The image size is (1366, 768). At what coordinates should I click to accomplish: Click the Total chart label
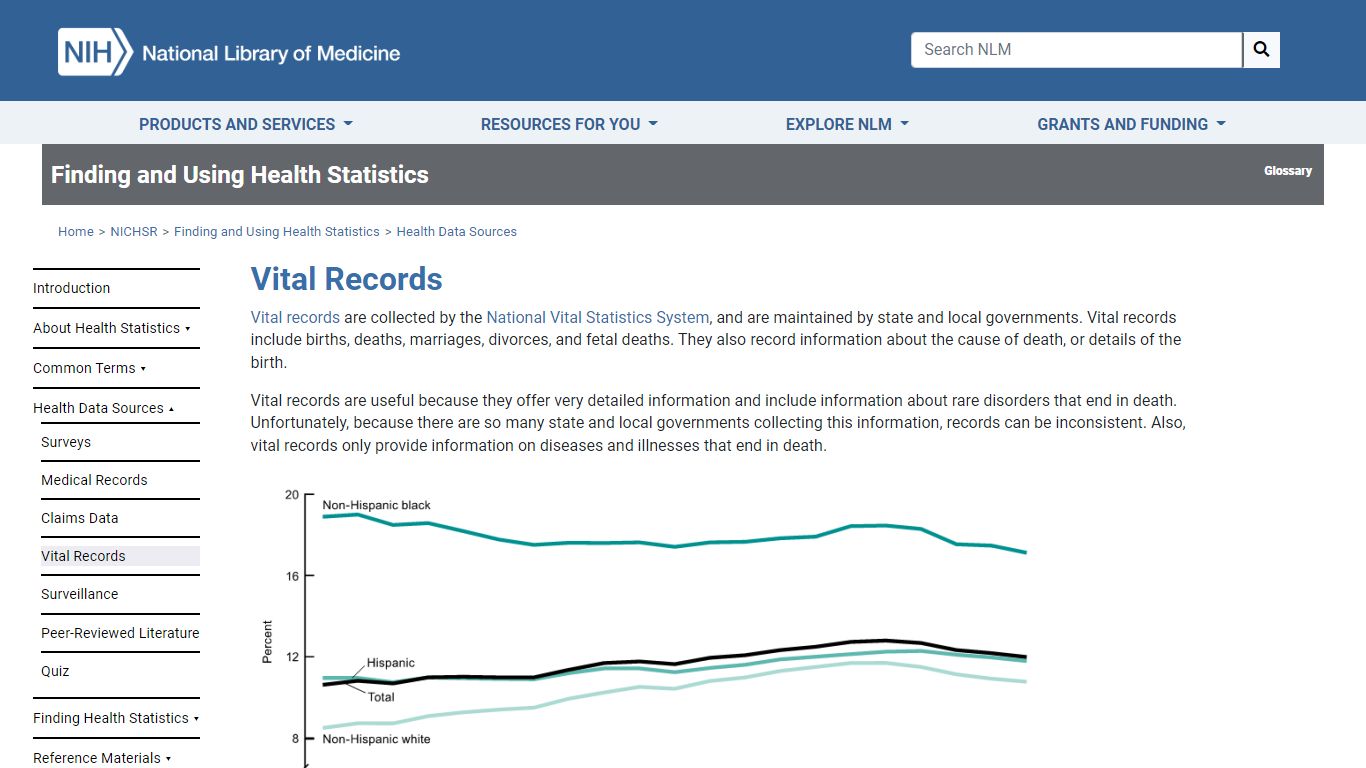coord(381,697)
